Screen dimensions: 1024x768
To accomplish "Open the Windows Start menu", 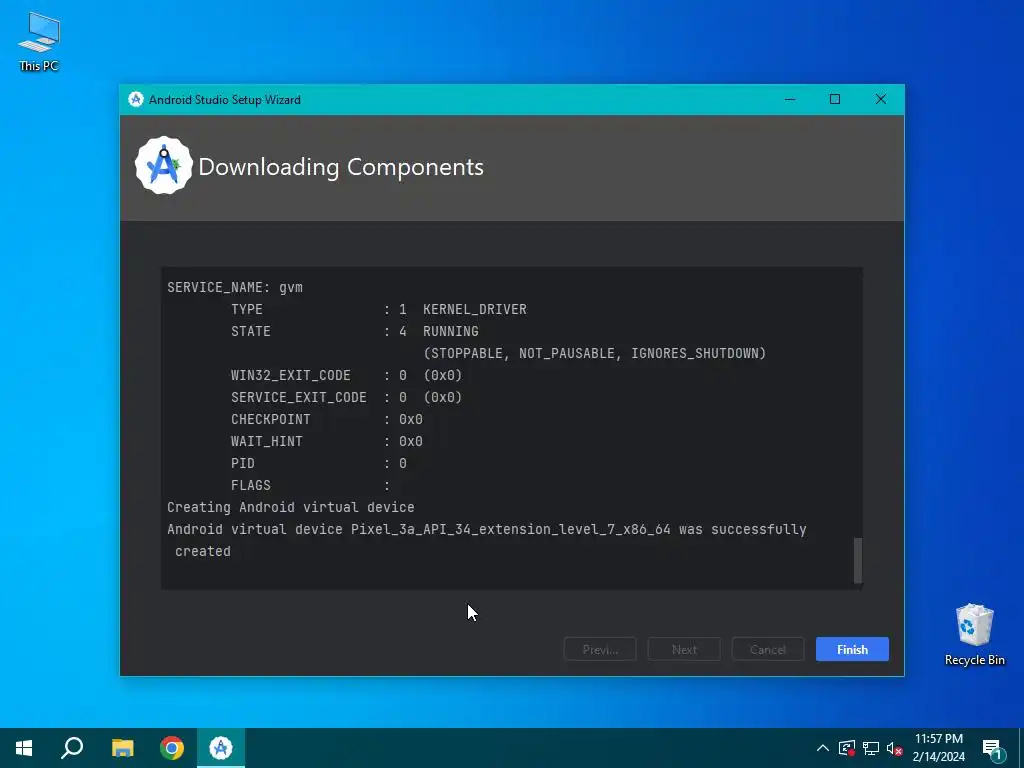I will click(x=24, y=748).
